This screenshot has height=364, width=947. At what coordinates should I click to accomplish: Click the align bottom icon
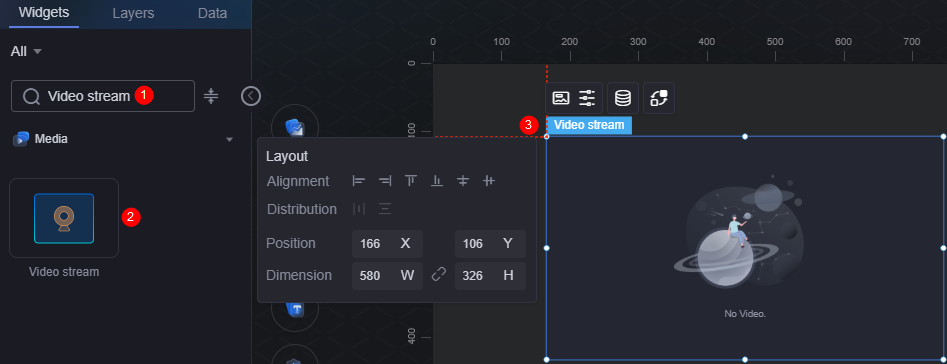point(437,180)
